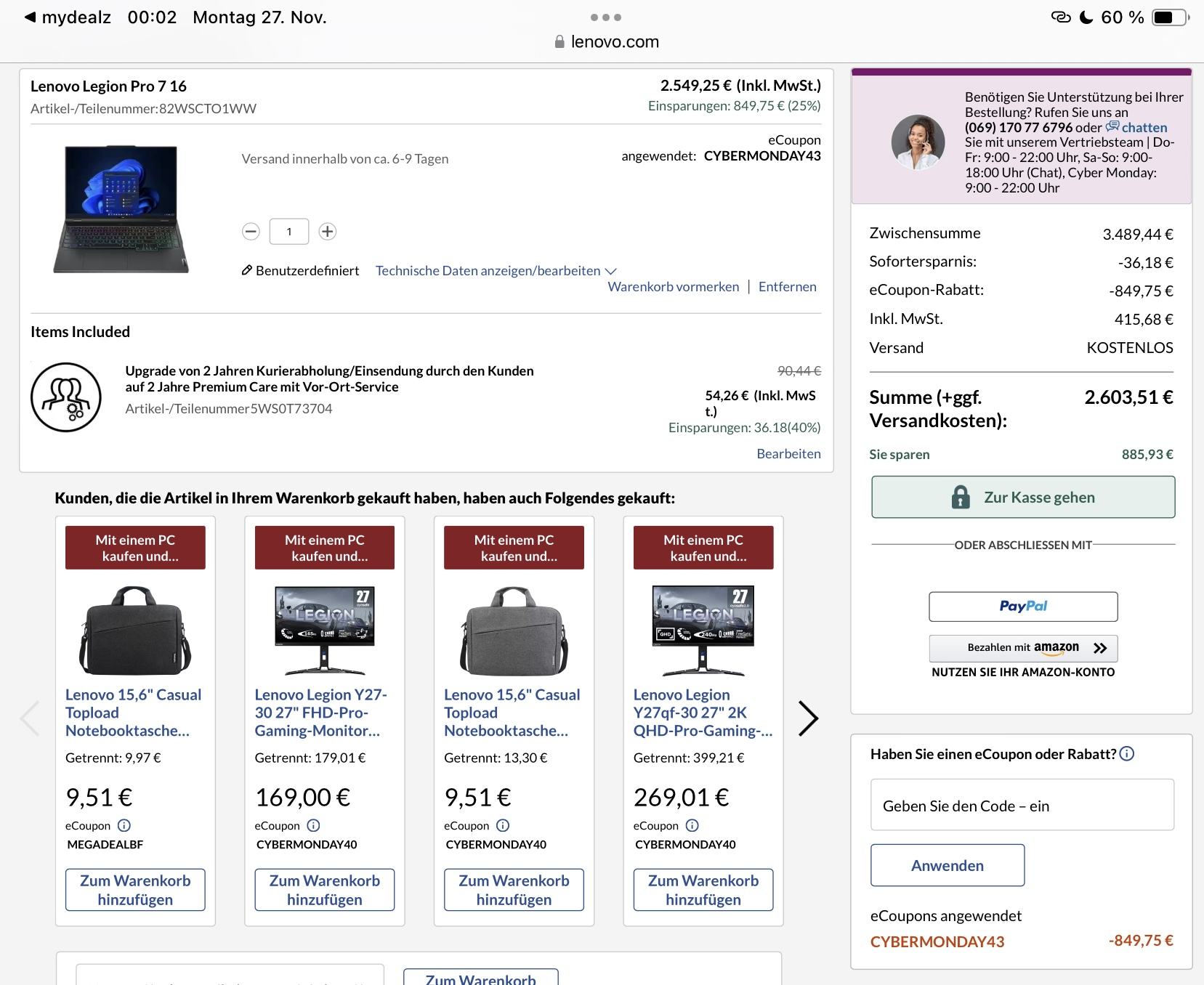
Task: Open the grey Casual Topload bag image
Action: (x=514, y=630)
